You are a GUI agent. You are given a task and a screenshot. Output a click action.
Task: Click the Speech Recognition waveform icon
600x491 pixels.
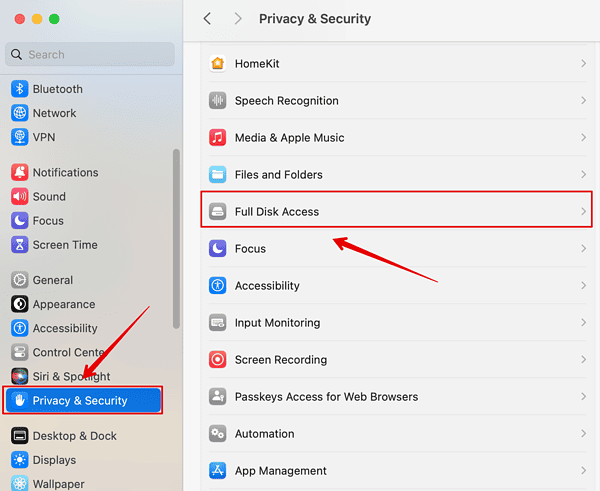(x=218, y=101)
